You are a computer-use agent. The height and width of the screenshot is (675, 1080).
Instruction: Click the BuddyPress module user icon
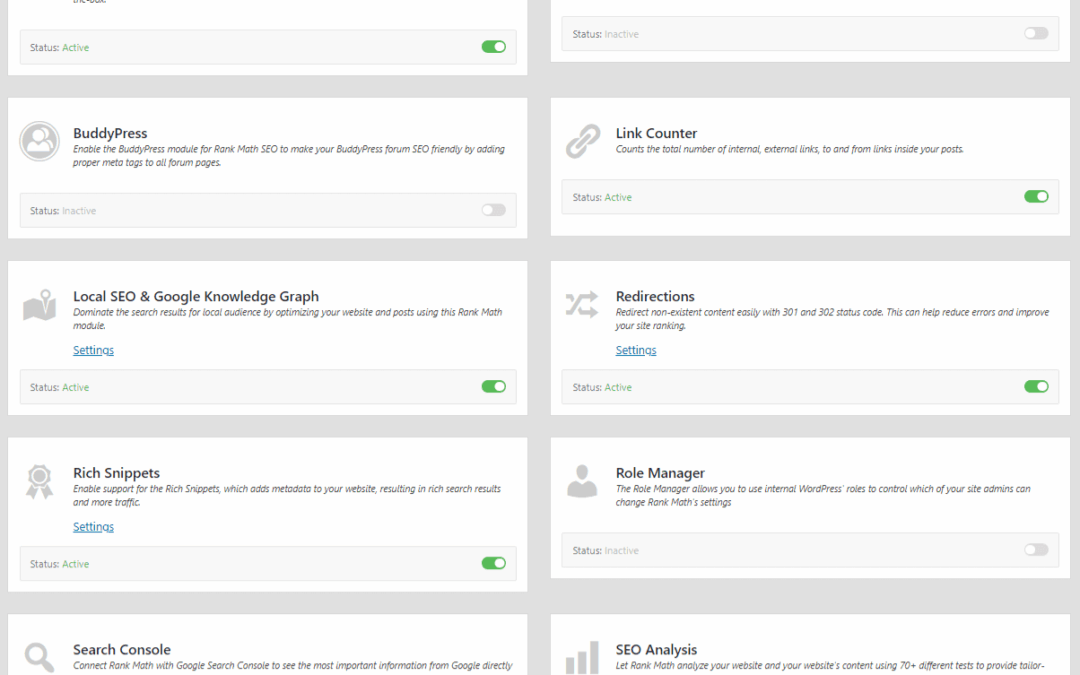pyautogui.click(x=39, y=141)
